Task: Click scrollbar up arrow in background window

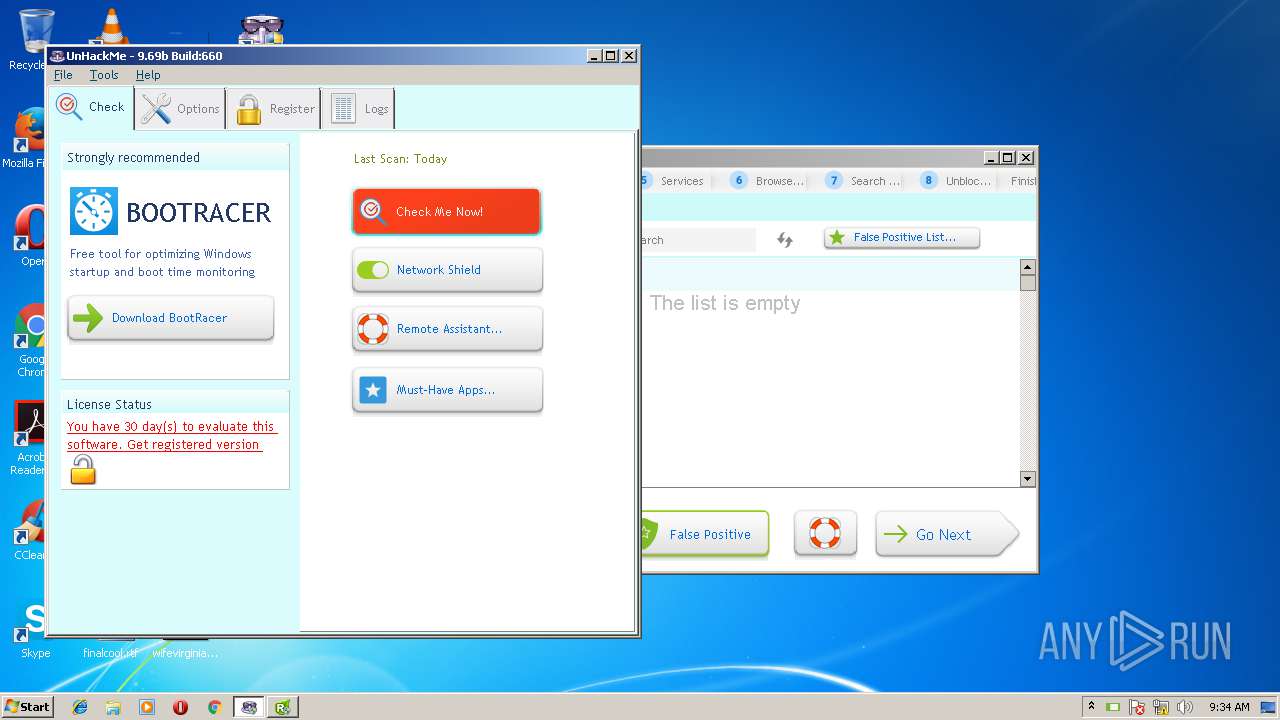Action: point(1027,267)
